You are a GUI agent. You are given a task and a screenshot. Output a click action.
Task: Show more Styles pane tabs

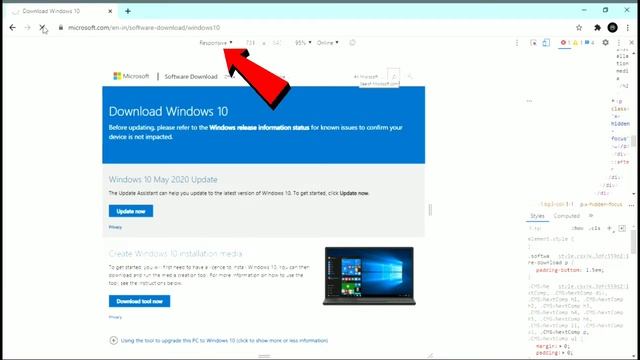(591, 216)
